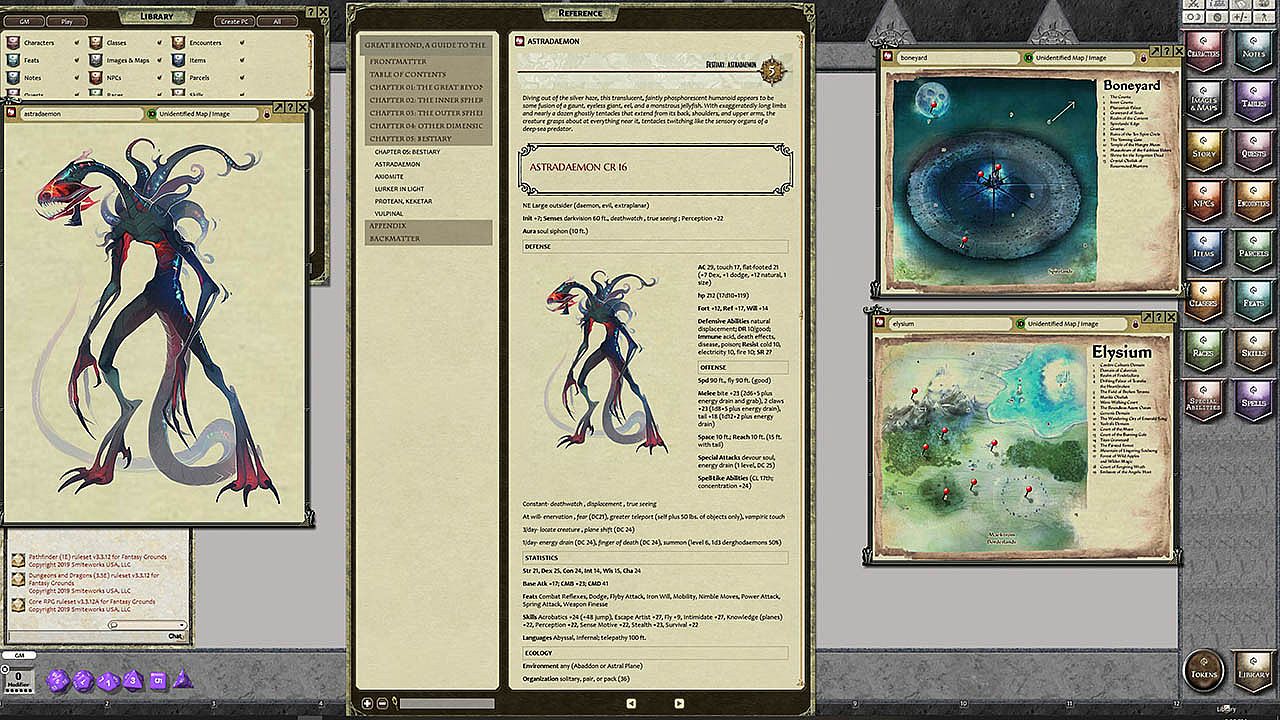1280x720 pixels.
Task: Toggle the NPCs checkmark in Library
Action: tap(160, 77)
